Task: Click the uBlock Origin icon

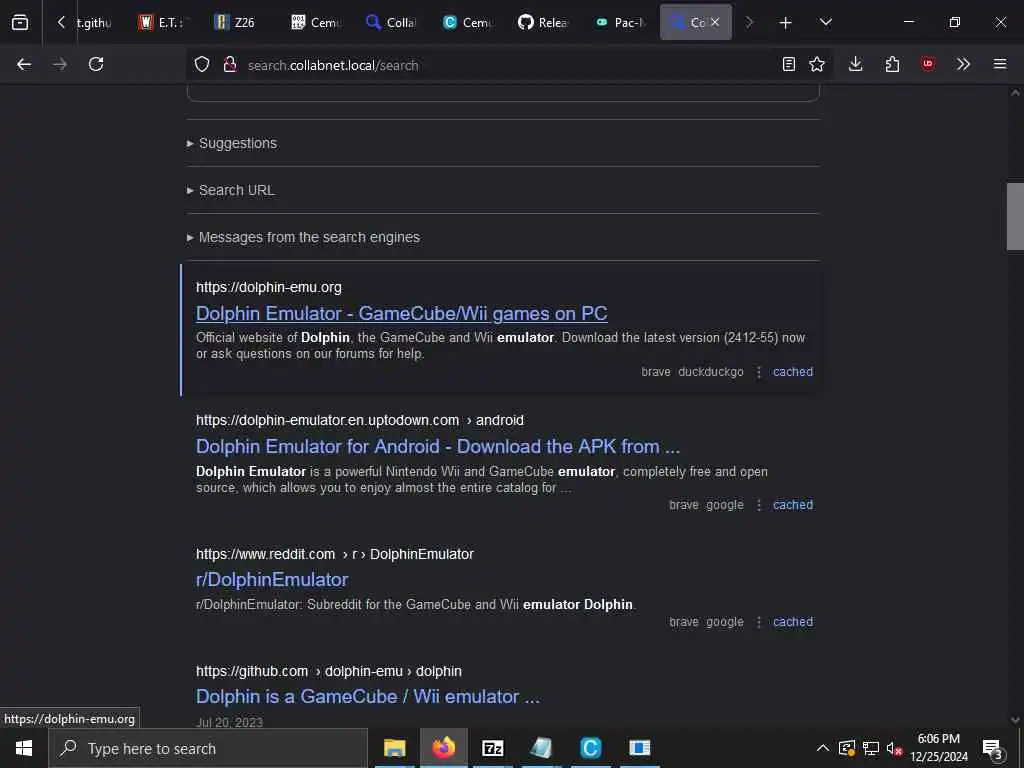Action: [x=928, y=64]
